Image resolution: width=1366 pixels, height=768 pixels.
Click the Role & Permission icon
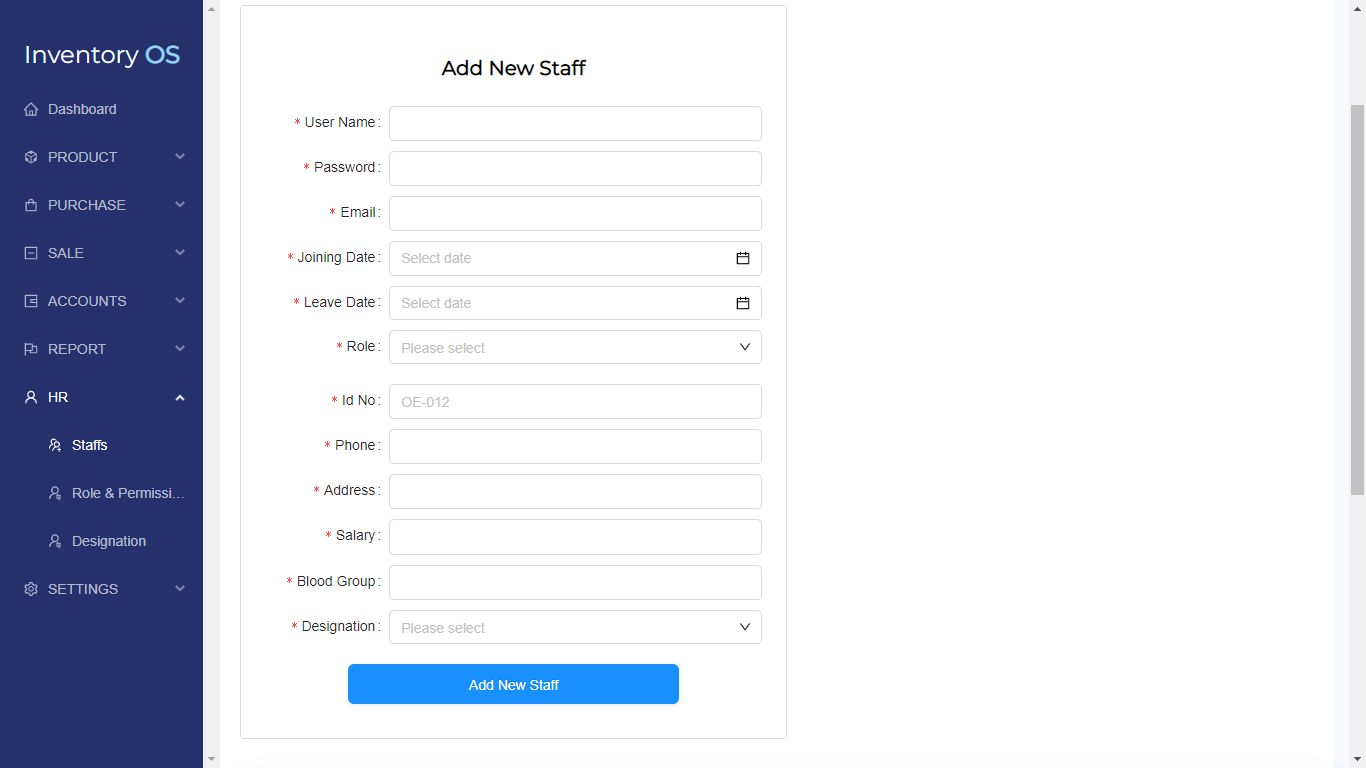(55, 493)
